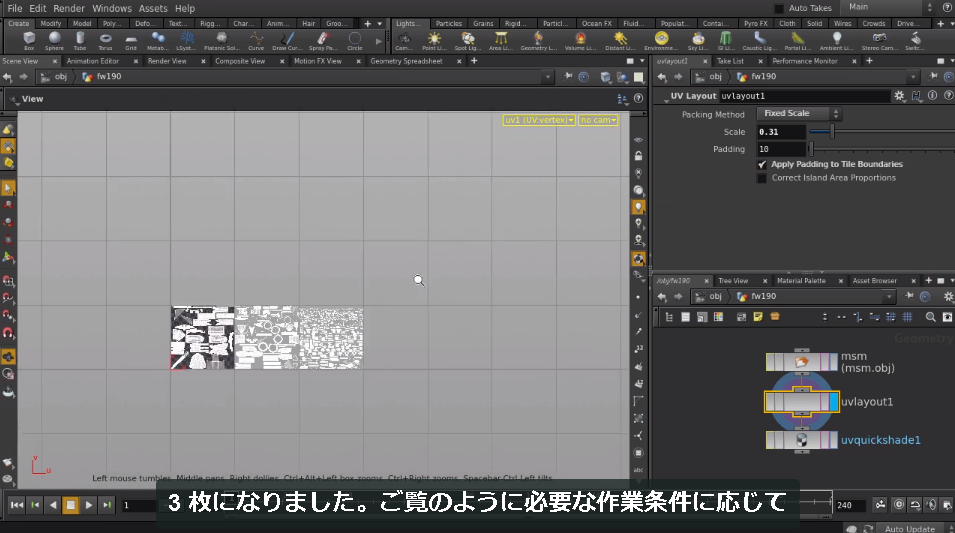The height and width of the screenshot is (533, 955).
Task: Enable Correct Island Area Proportions
Action: 761,178
